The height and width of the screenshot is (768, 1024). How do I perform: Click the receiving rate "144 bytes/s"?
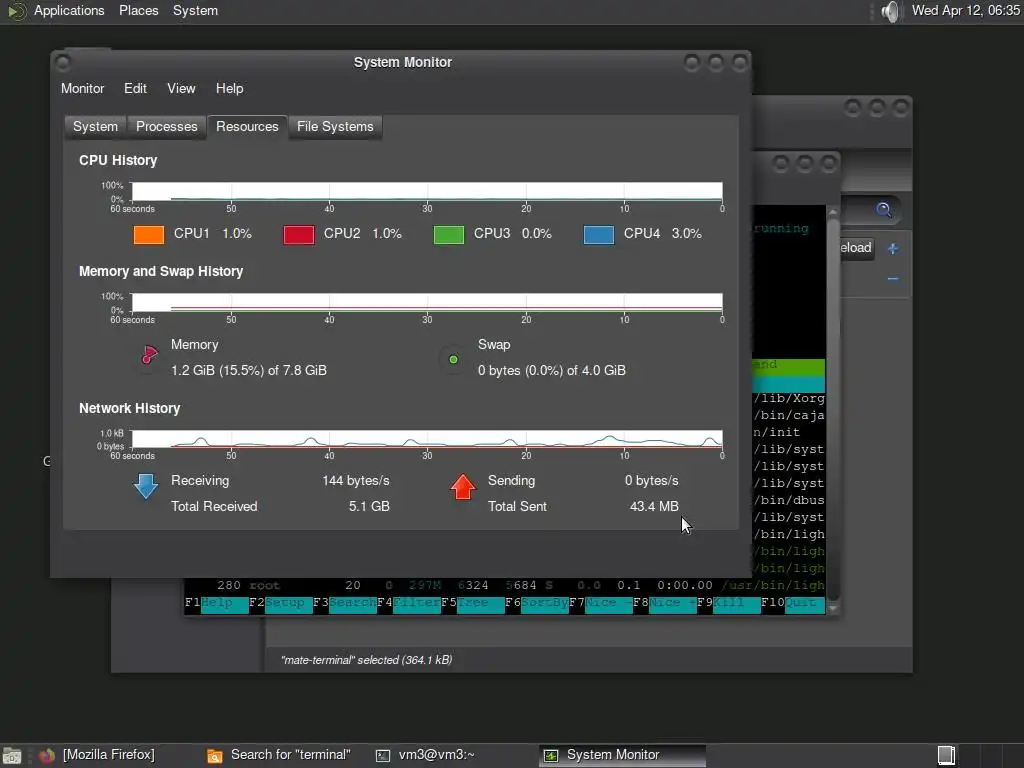tap(356, 481)
